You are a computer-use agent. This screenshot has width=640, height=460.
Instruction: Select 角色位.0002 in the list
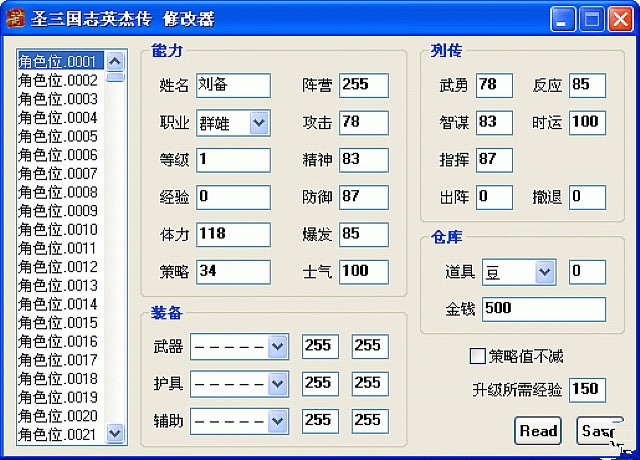click(60, 80)
